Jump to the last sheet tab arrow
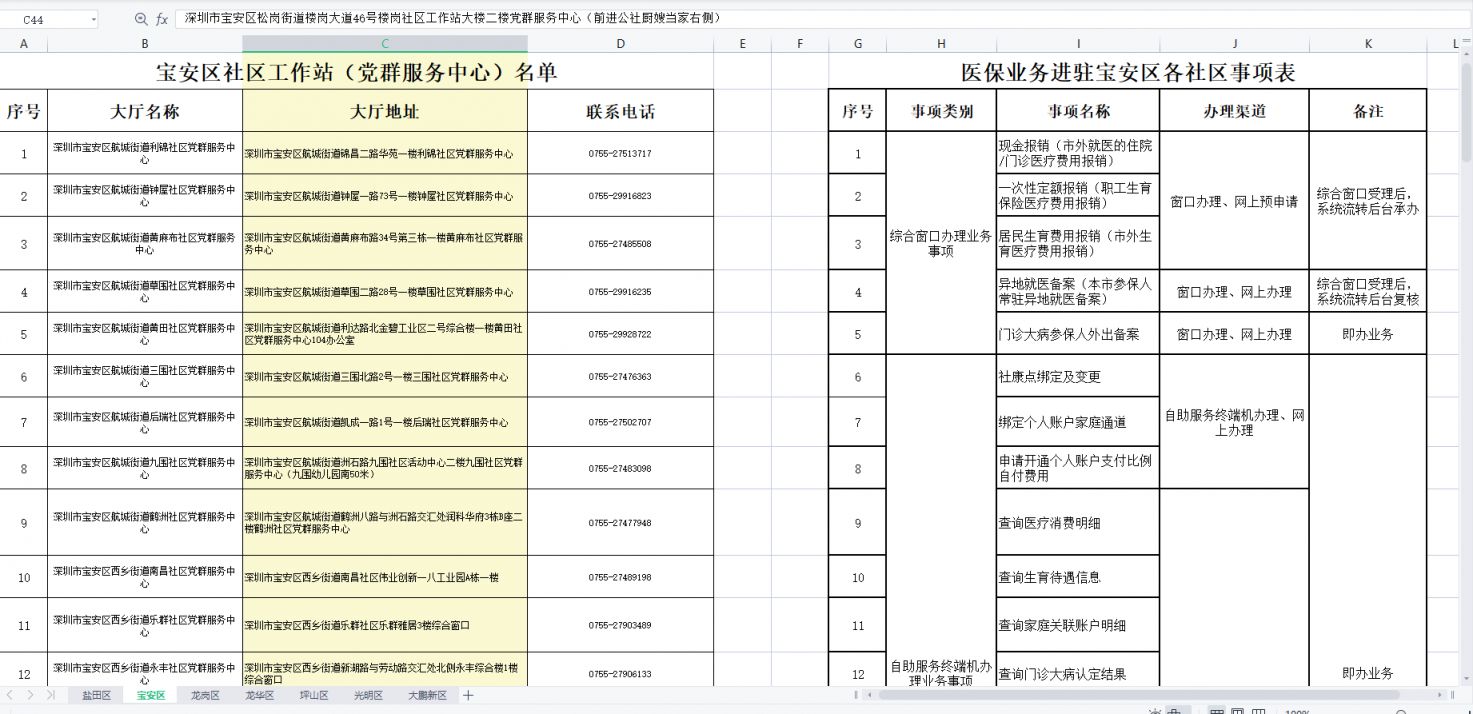The height and width of the screenshot is (714, 1473). pos(51,695)
